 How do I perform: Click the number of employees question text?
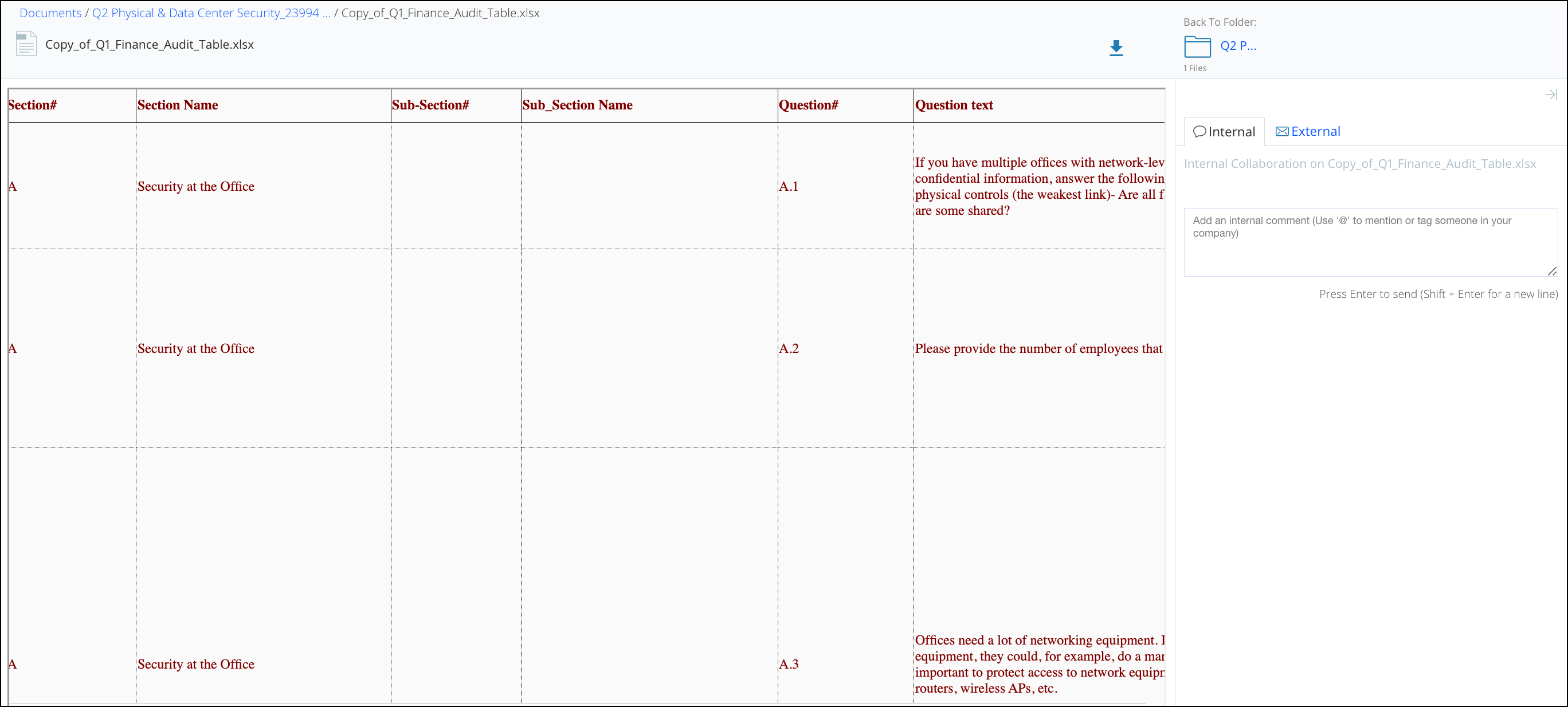point(1040,349)
